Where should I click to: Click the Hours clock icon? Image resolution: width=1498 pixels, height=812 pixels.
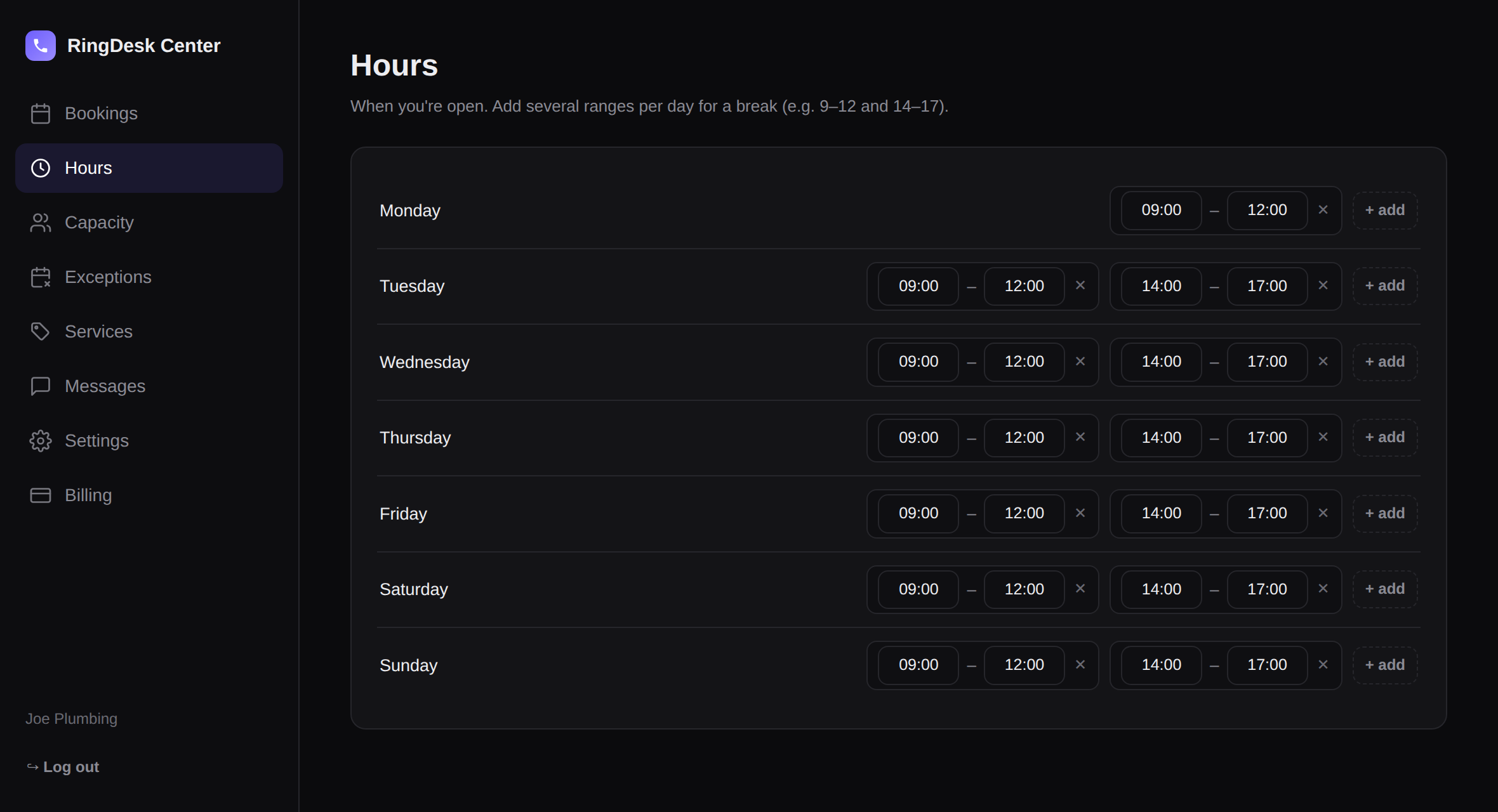tap(41, 168)
